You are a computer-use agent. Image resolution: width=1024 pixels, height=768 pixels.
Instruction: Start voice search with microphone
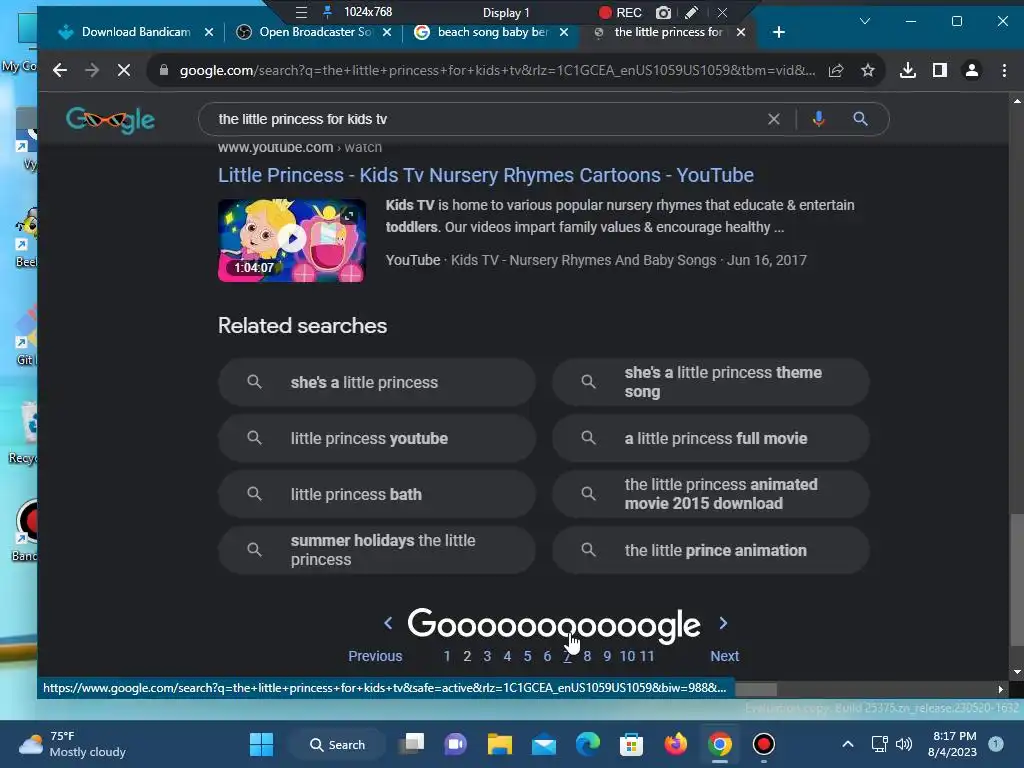click(818, 119)
